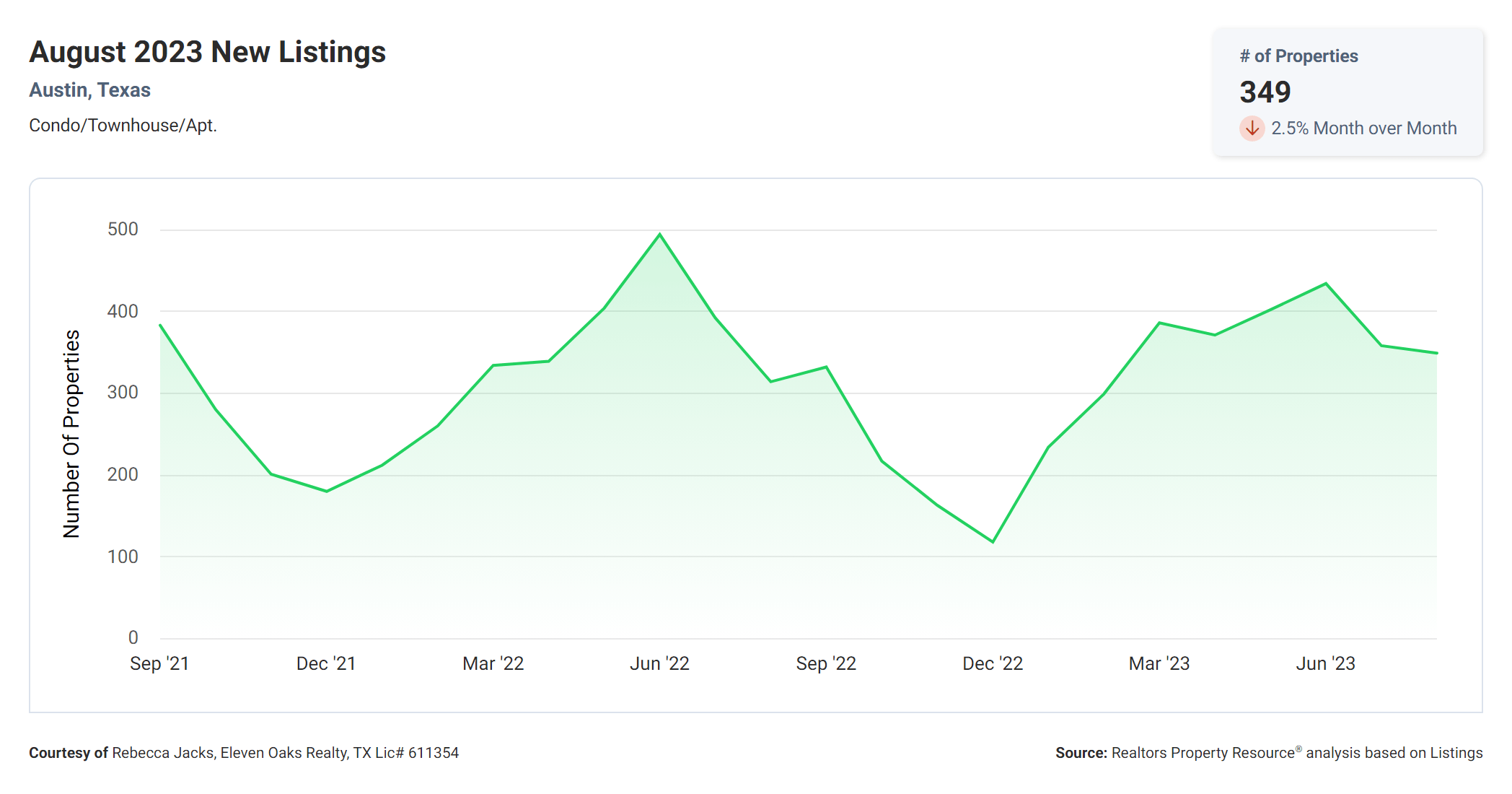1512x794 pixels.
Task: Click the 2.5% Month over Month text
Action: (1363, 128)
